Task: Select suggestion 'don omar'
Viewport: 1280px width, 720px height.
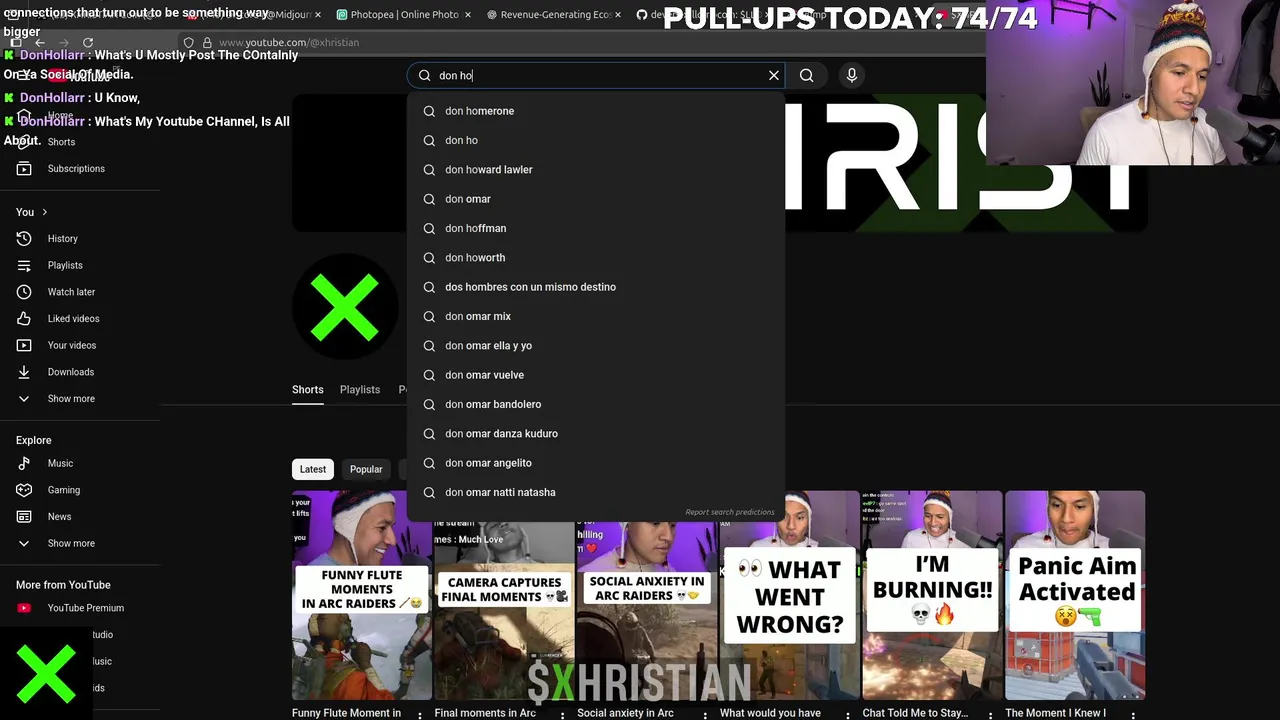Action: tap(596, 199)
